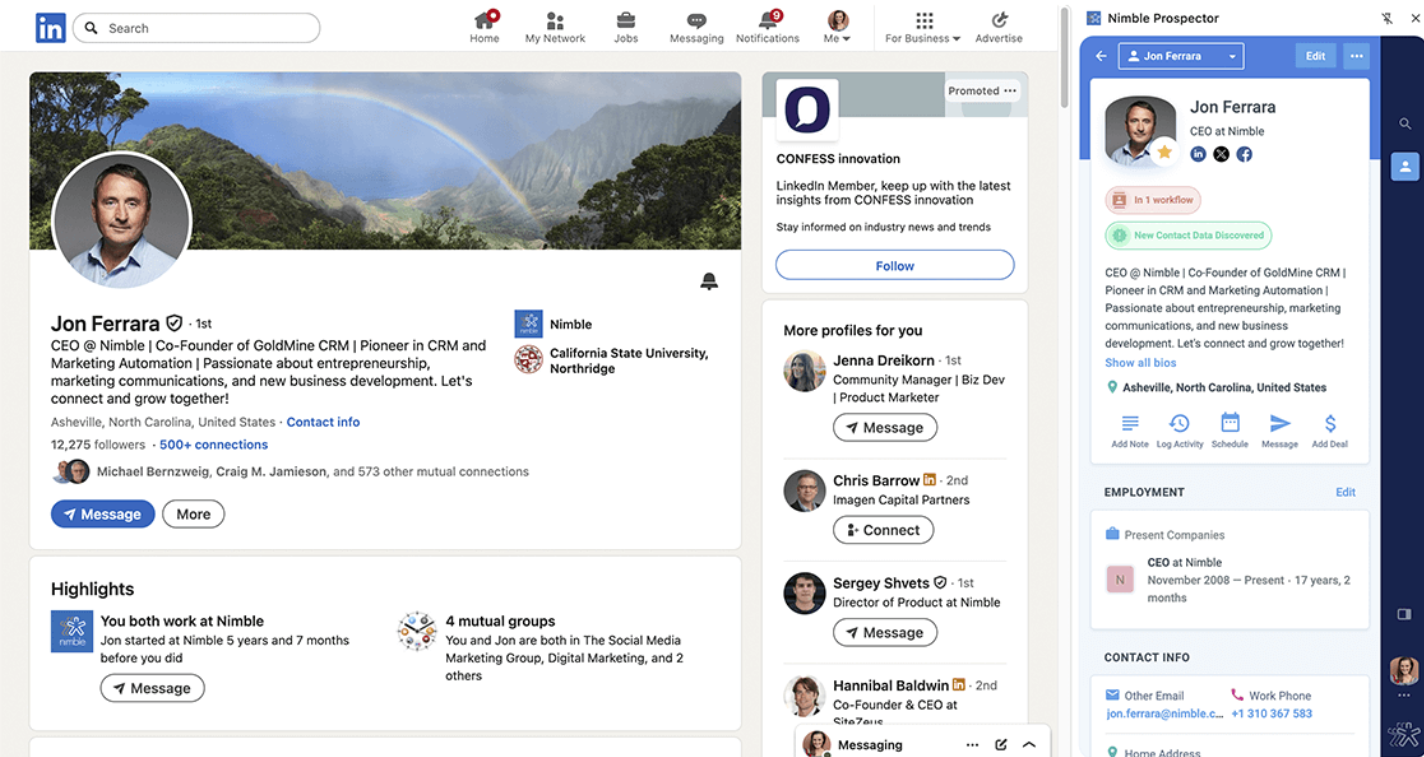Click the LinkedIn page vertical scrollbar
Screen dimensions: 1424x757
(x=1064, y=58)
